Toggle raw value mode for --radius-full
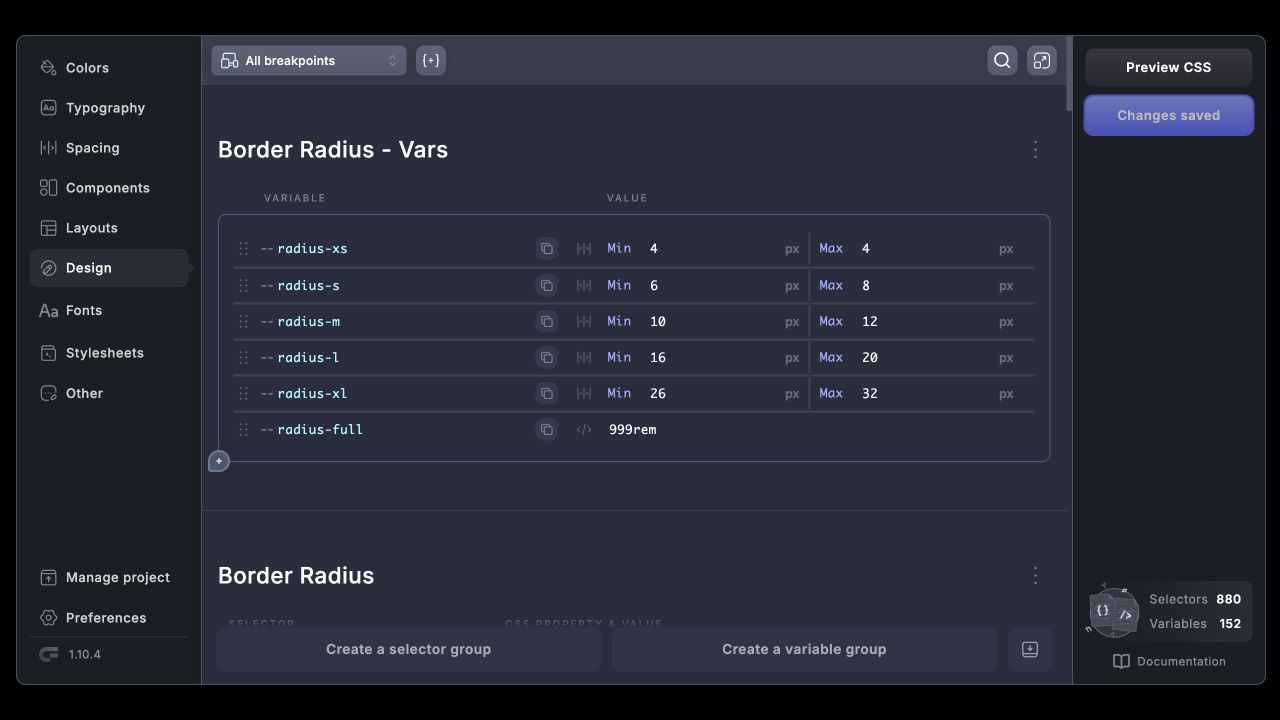Screen dimensions: 1280x720 pos(584,430)
